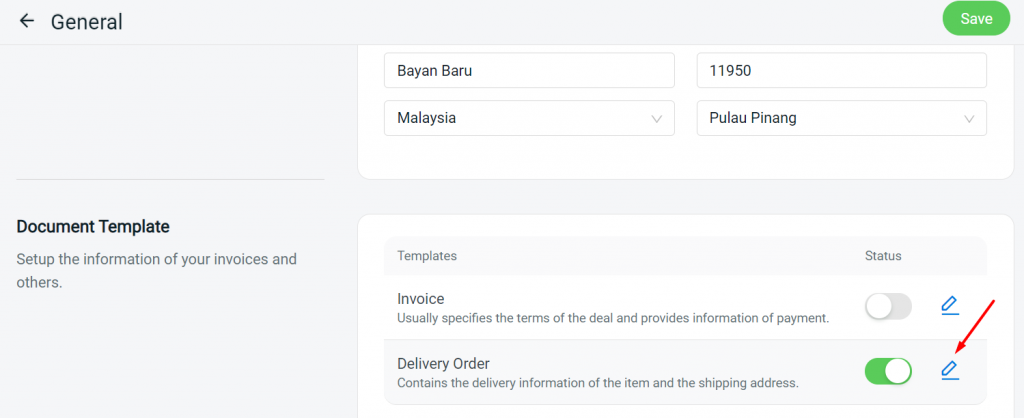Screen dimensions: 1024x418
Task: Enable the Invoice template status switch
Action: point(888,307)
